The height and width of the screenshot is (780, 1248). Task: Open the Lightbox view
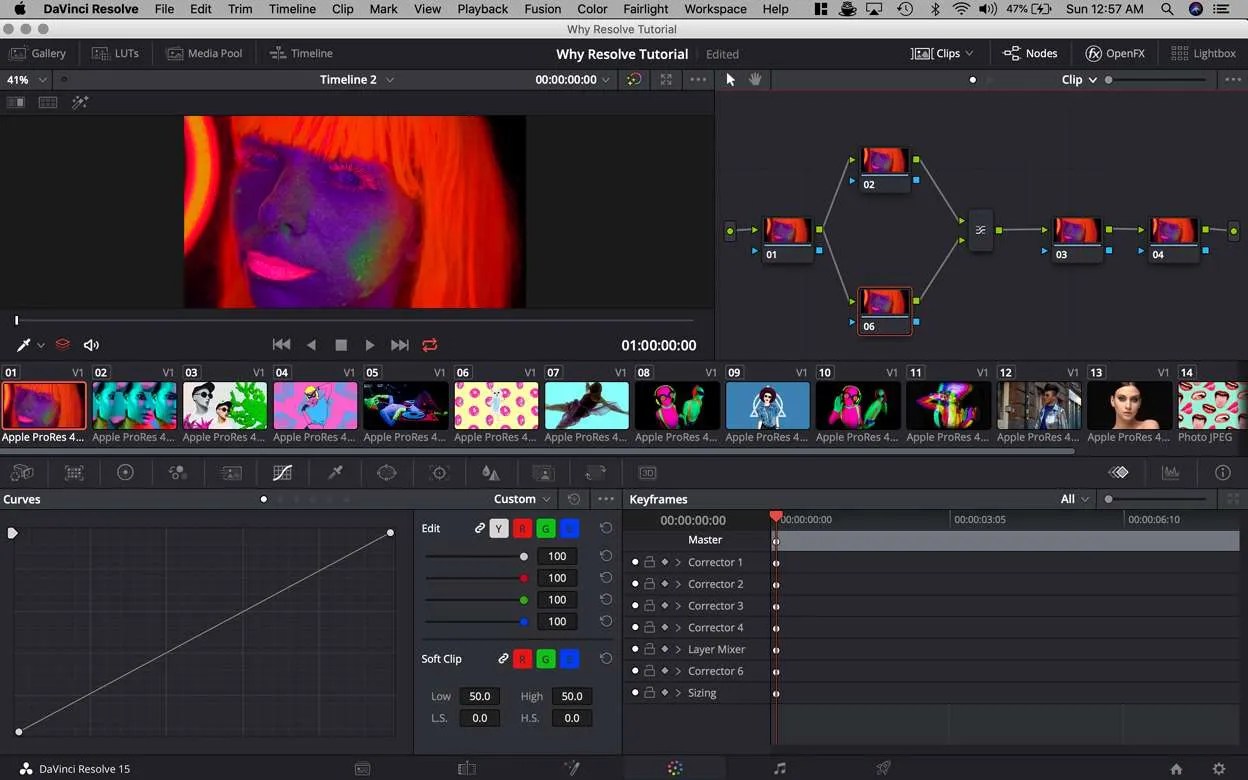(1204, 54)
